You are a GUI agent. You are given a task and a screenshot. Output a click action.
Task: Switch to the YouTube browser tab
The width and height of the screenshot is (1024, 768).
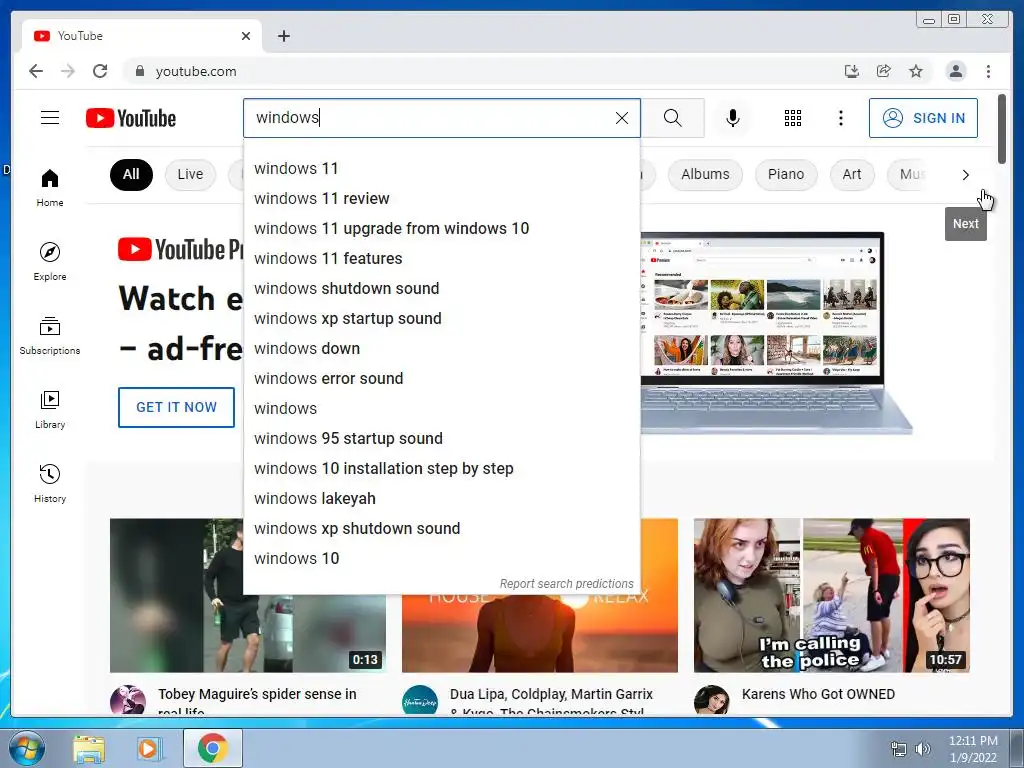(x=142, y=36)
